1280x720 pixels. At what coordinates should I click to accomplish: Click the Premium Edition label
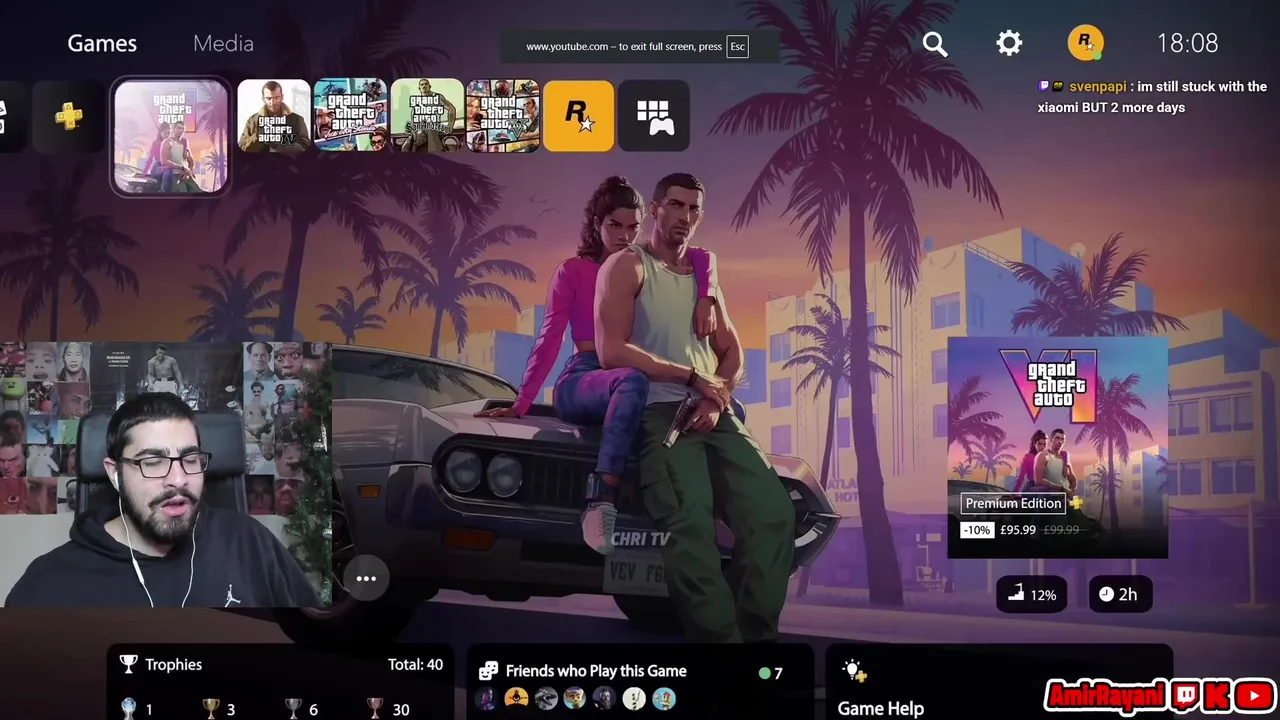1013,503
